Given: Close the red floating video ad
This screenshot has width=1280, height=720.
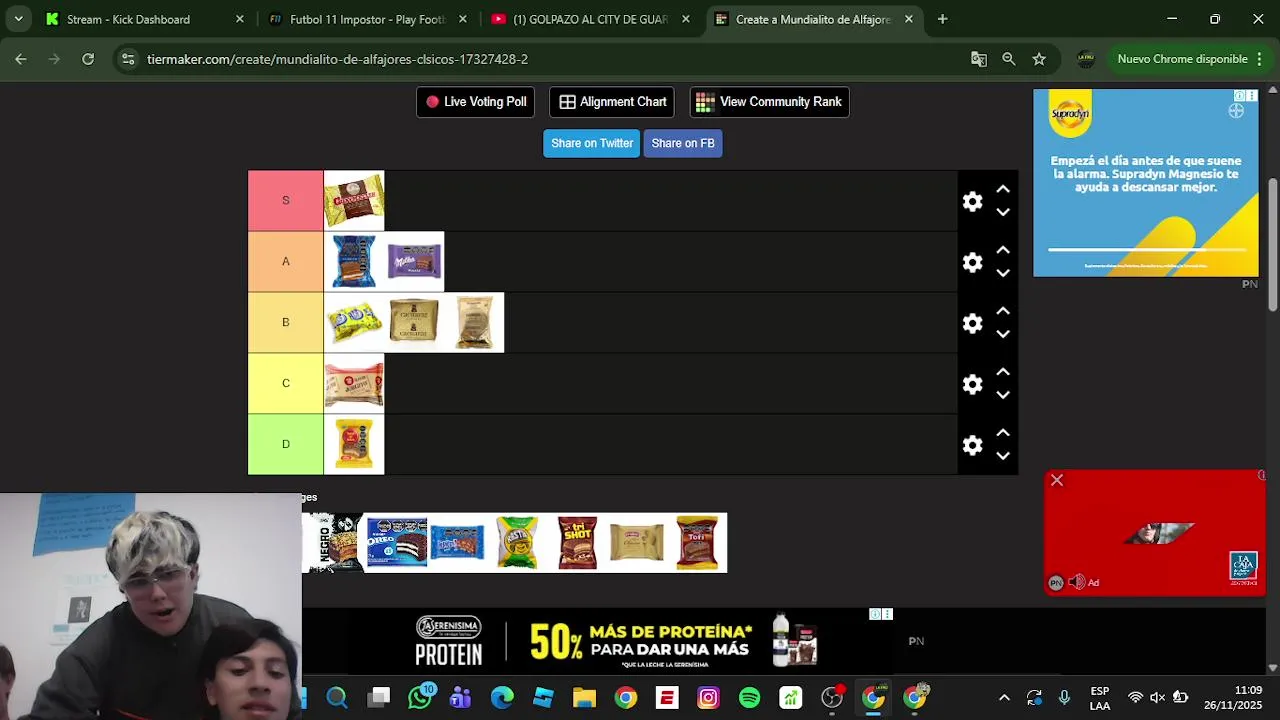Looking at the screenshot, I should tap(1056, 481).
